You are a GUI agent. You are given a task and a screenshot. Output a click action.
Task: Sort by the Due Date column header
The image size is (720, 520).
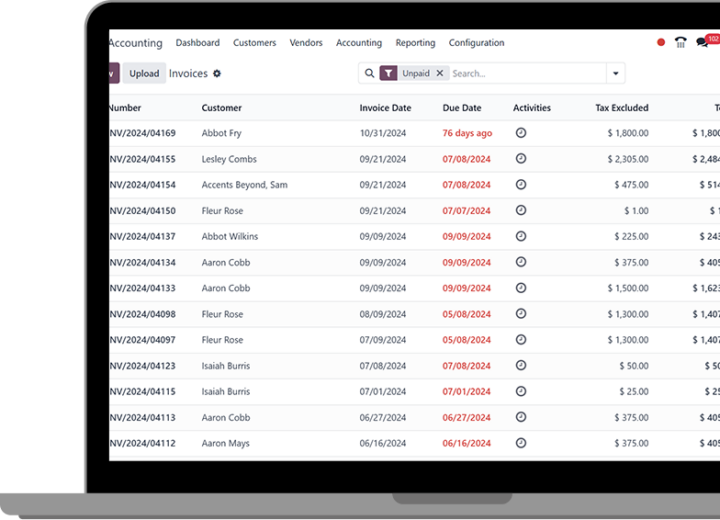462,108
